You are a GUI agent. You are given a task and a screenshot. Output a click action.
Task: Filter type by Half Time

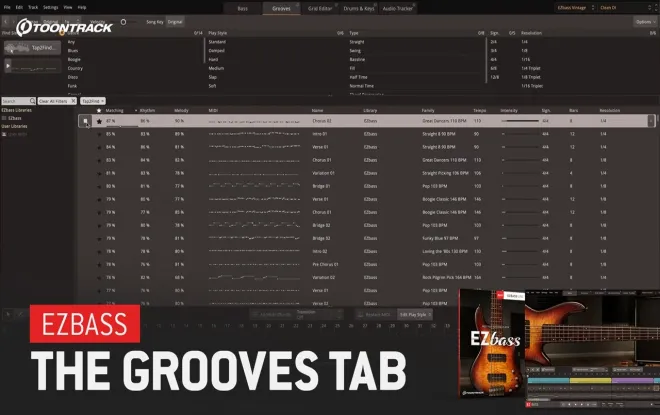[358, 77]
